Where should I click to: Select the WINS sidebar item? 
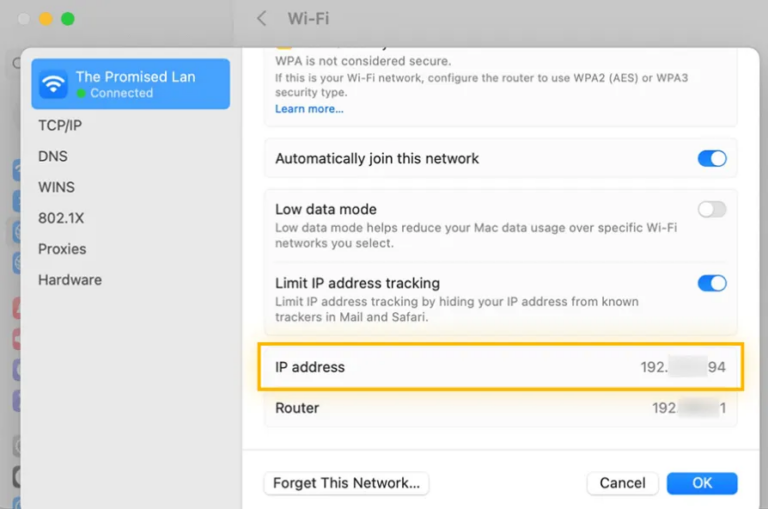coord(56,187)
